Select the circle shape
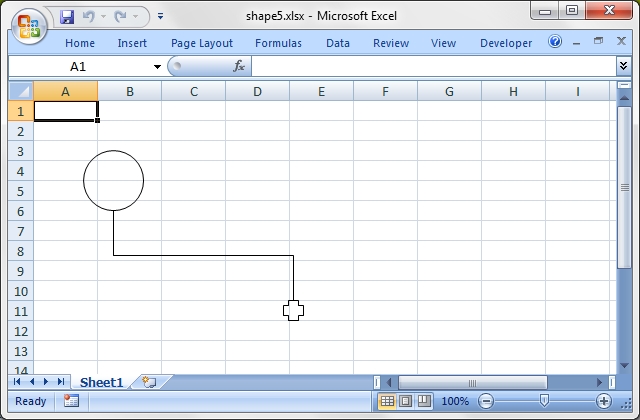 (113, 180)
